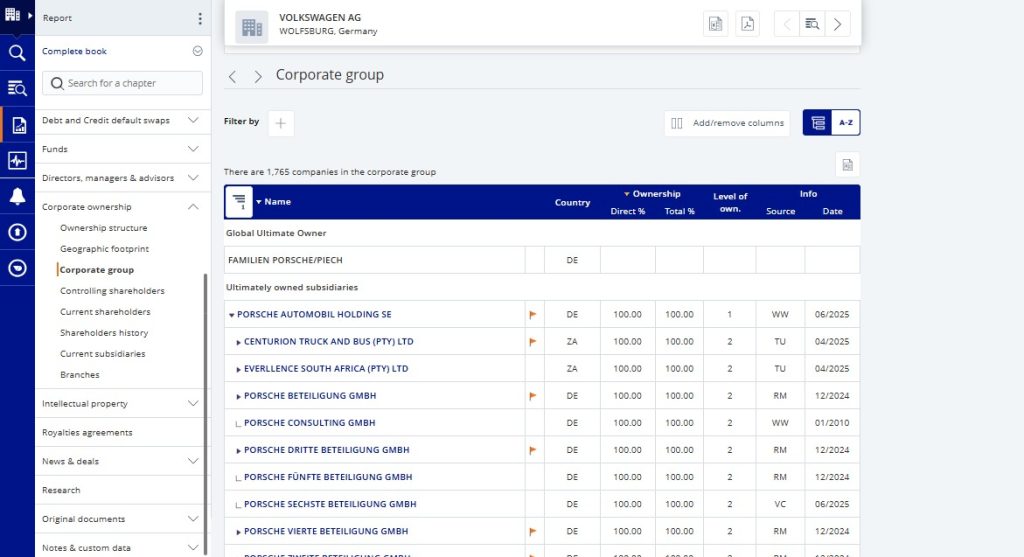
Task: Open the report document icon in left rail
Action: (18, 125)
